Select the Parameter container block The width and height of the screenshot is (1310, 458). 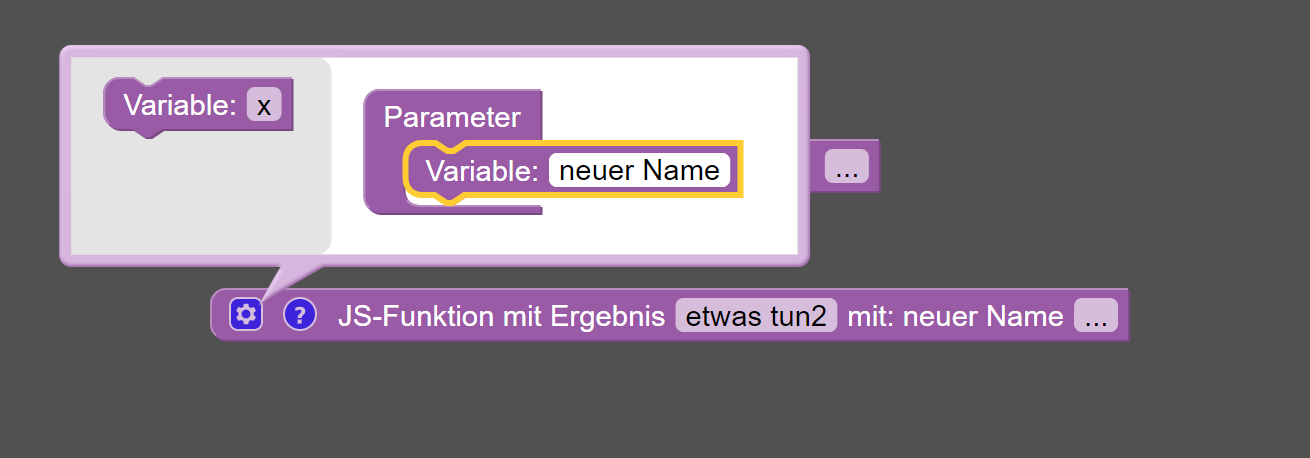click(x=452, y=117)
